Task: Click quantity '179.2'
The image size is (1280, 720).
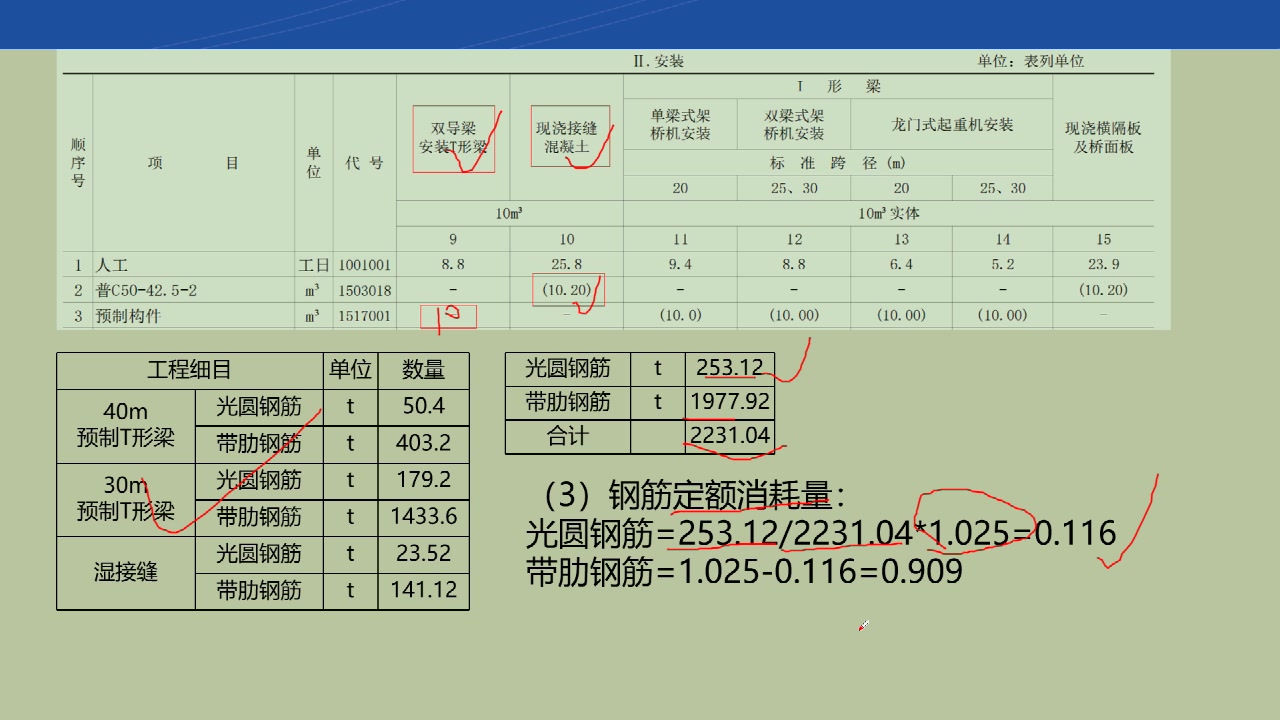Action: click(423, 480)
